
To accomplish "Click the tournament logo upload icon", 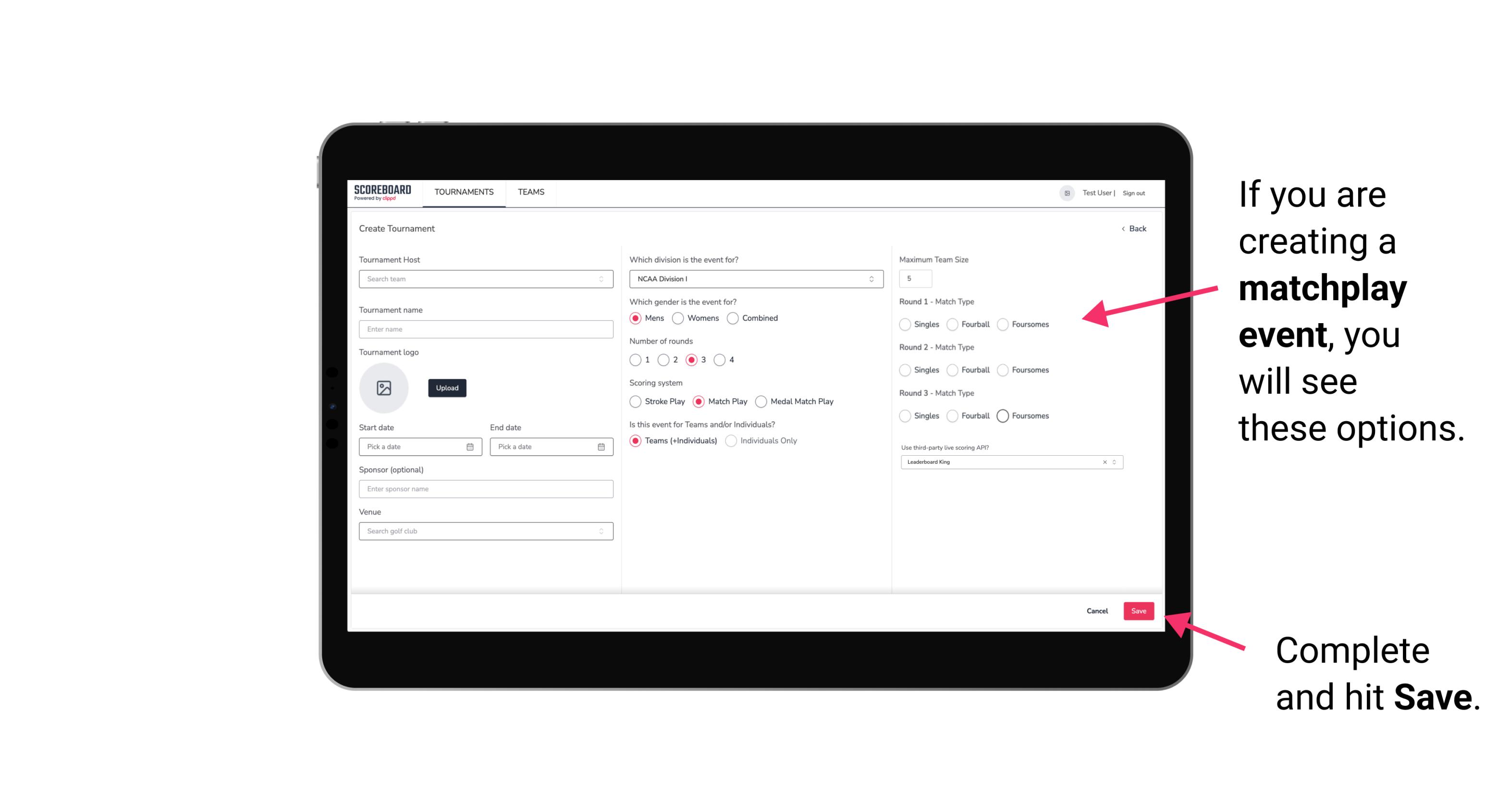I will tap(383, 388).
